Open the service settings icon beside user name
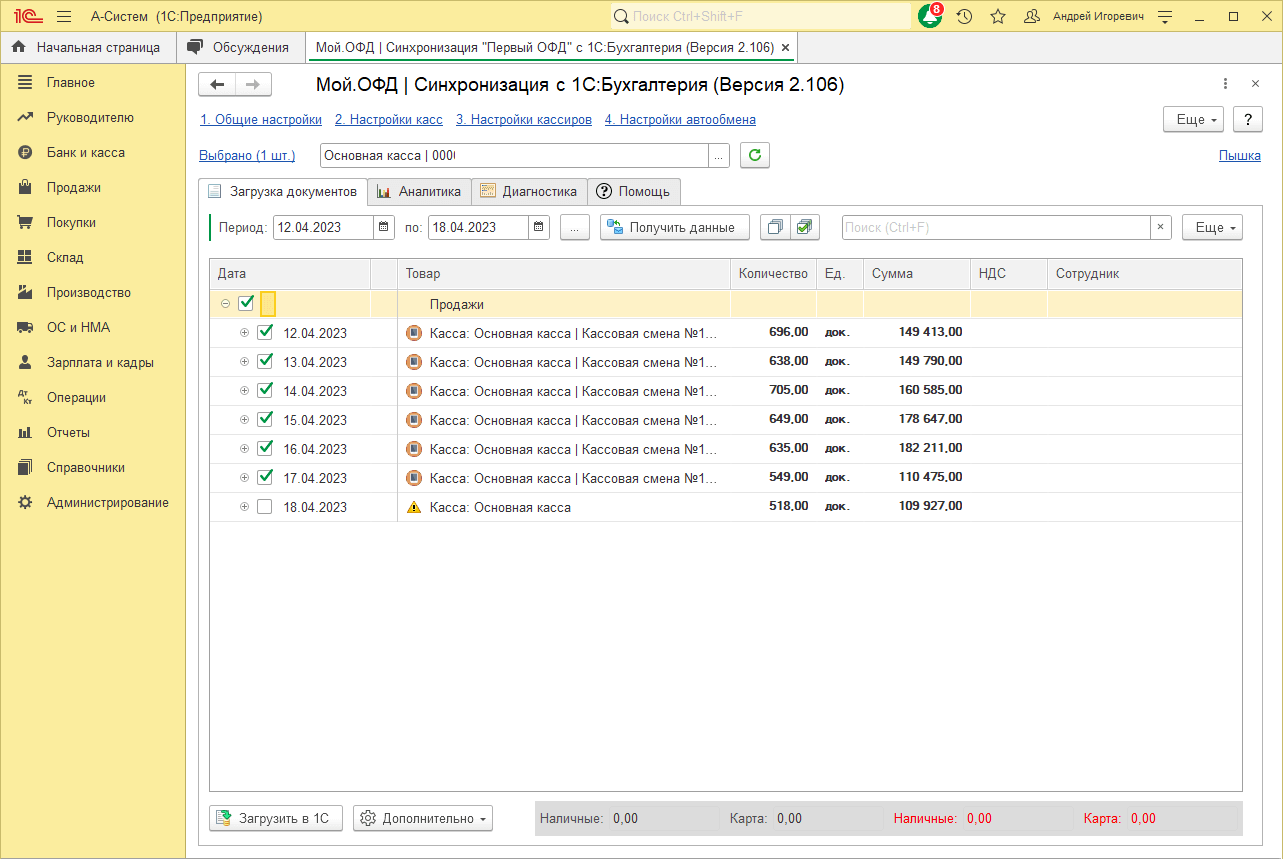Screen dimensions: 1283x859 (x=1165, y=17)
